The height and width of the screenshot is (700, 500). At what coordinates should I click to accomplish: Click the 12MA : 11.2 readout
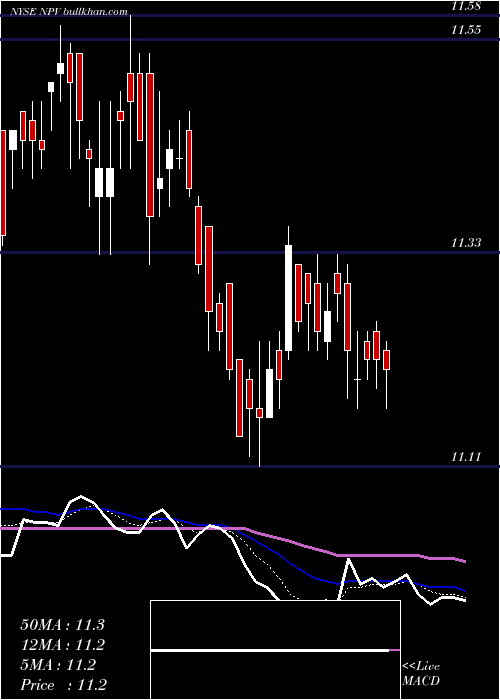[x=62, y=645]
